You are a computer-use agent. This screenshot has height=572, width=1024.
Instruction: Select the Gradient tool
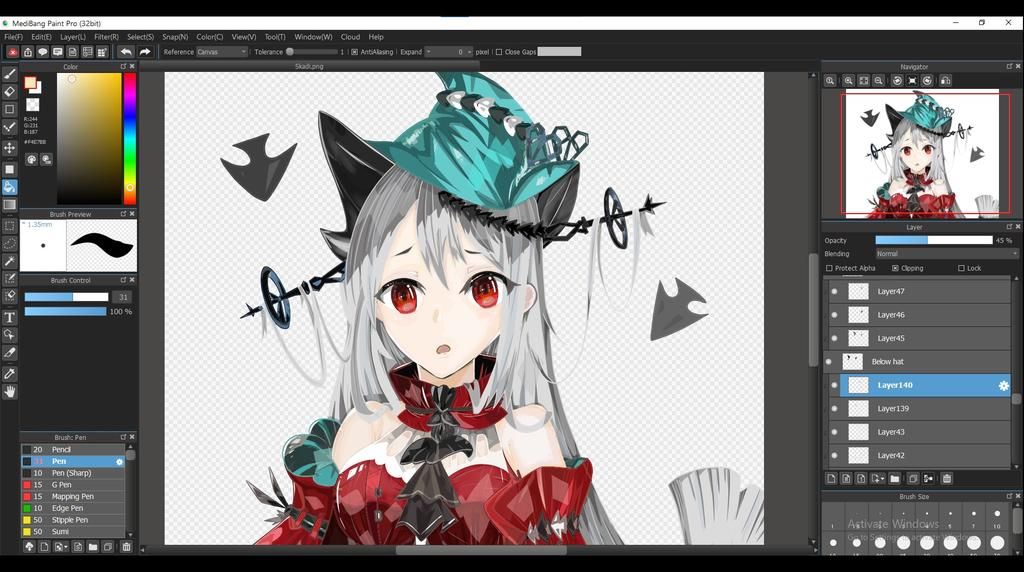point(9,205)
